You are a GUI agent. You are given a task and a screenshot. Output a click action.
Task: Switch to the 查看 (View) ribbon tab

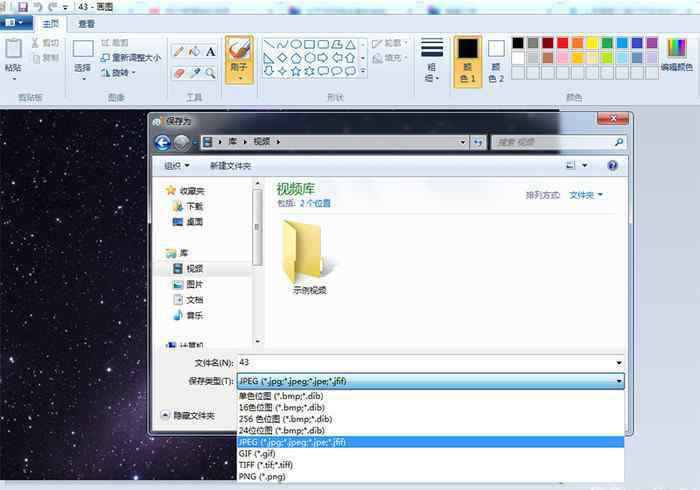coord(86,23)
